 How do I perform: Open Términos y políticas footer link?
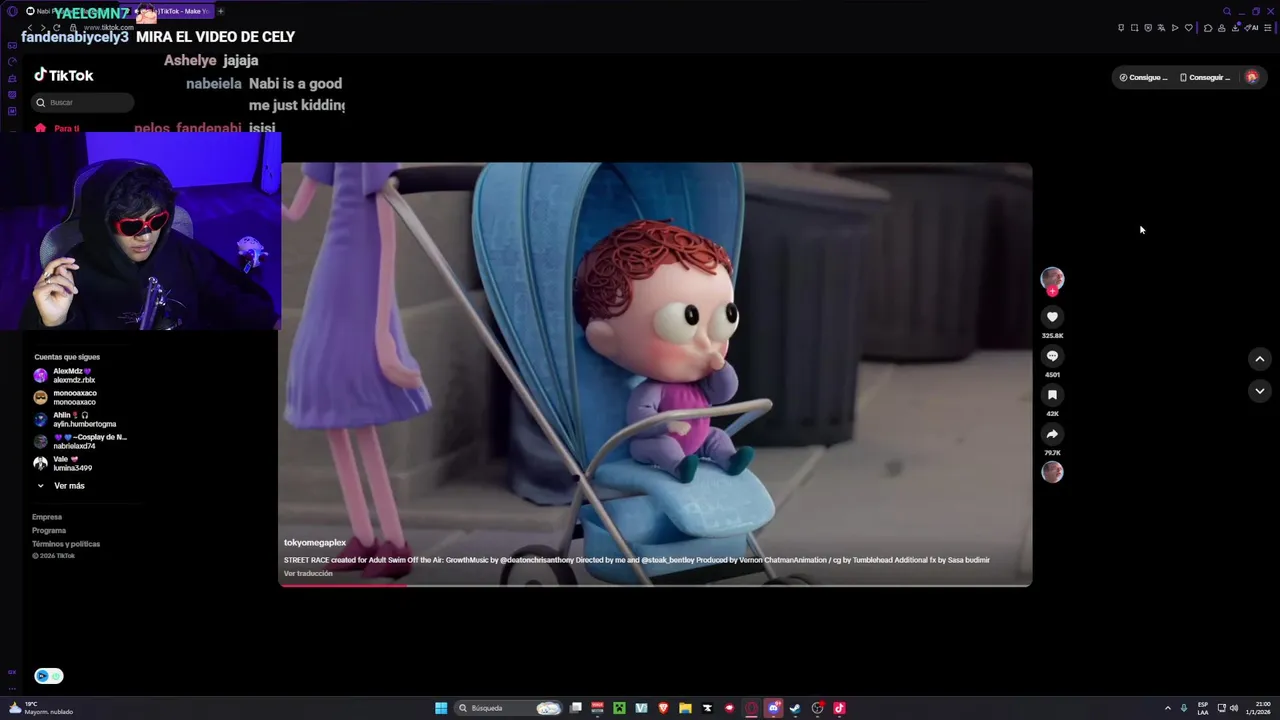click(x=66, y=544)
